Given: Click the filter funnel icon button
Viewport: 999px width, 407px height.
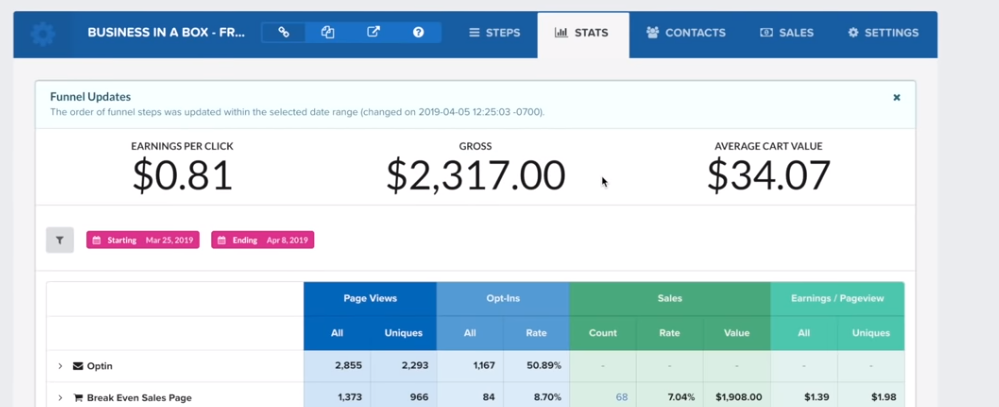Looking at the screenshot, I should click(60, 240).
